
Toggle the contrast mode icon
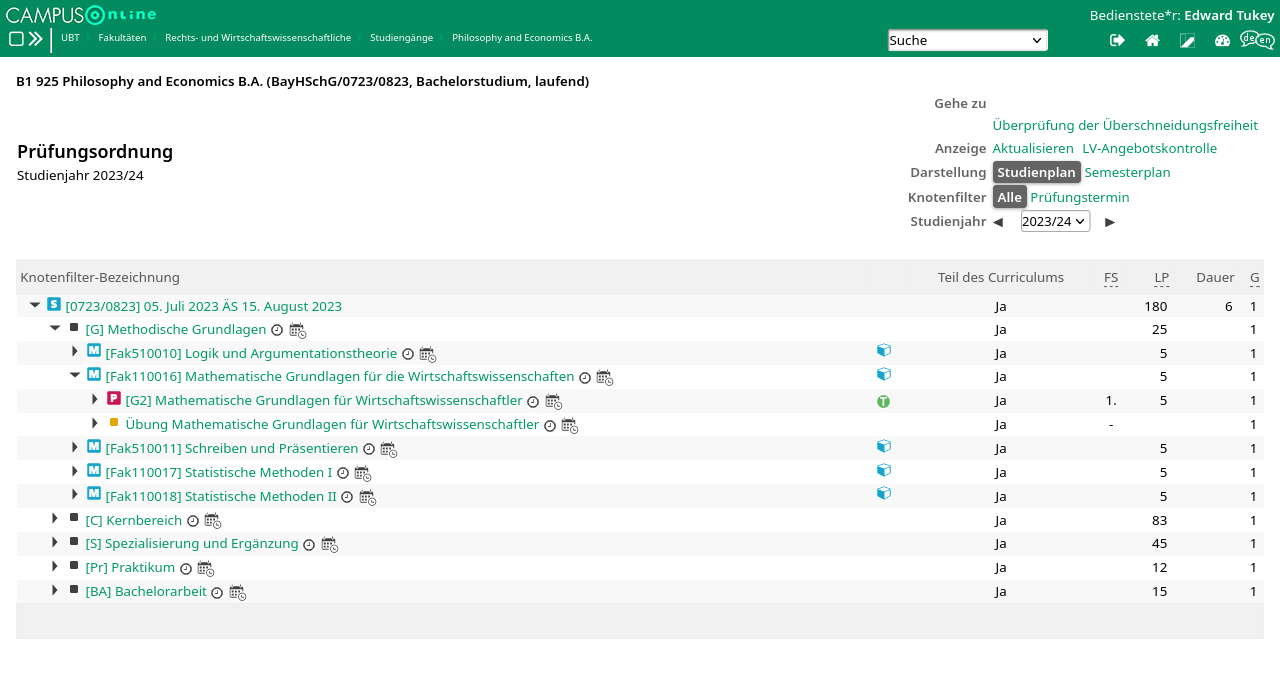pos(1187,40)
